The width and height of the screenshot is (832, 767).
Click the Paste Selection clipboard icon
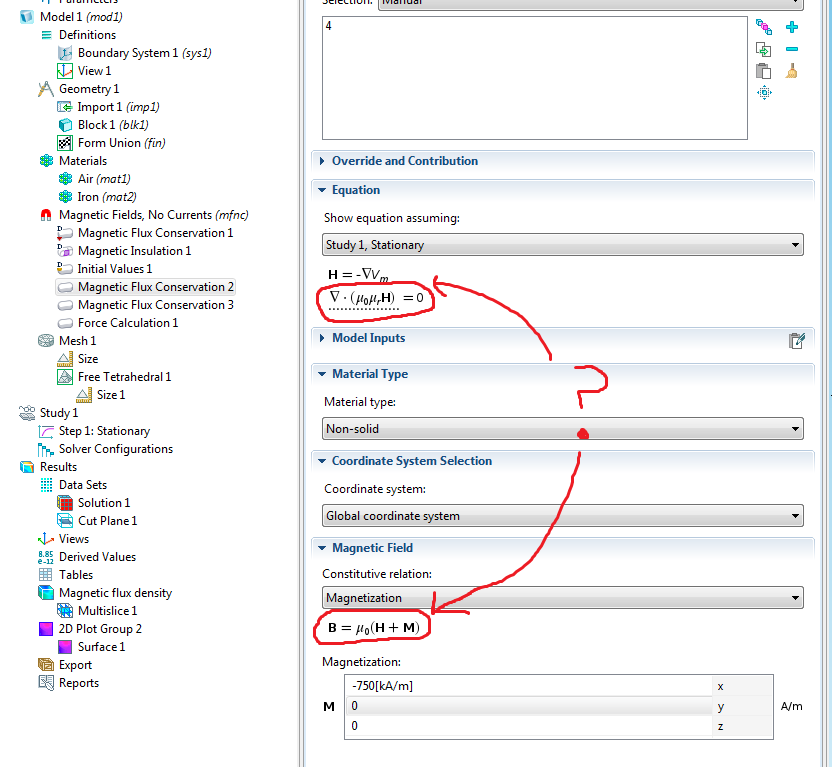point(764,71)
